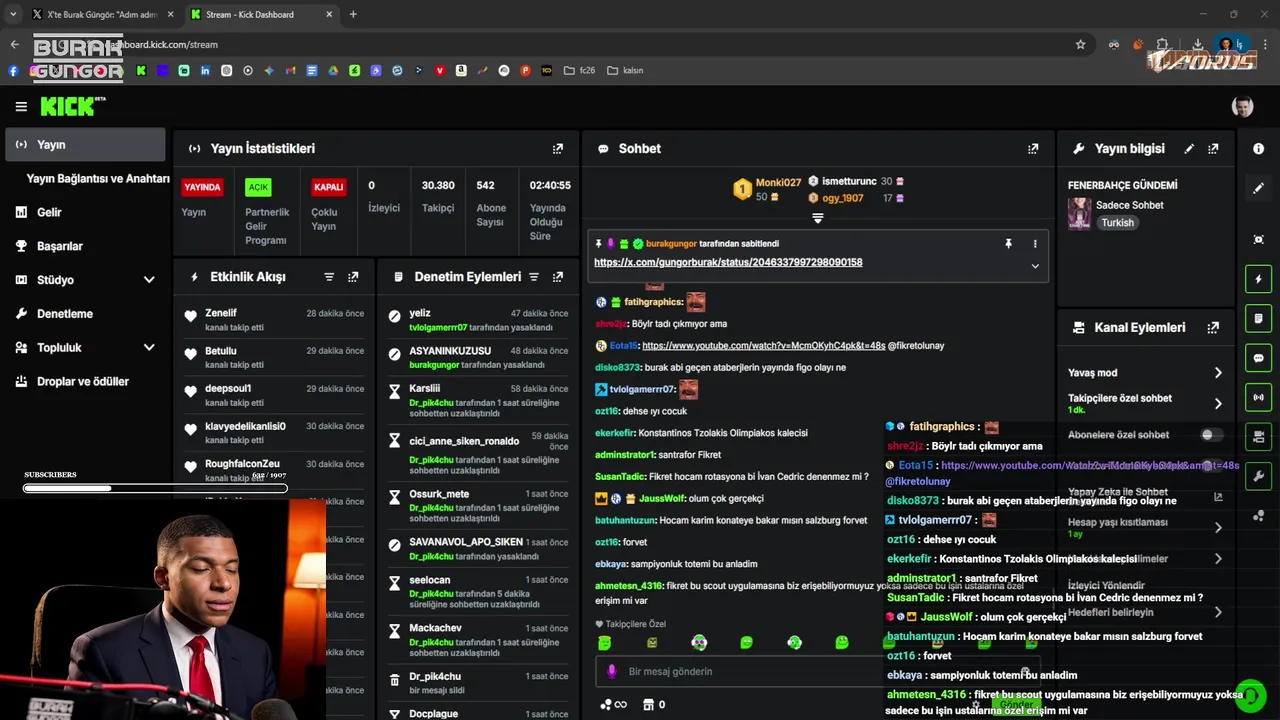Click the info icon in the right sidebar
The height and width of the screenshot is (720, 1280).
(1258, 148)
